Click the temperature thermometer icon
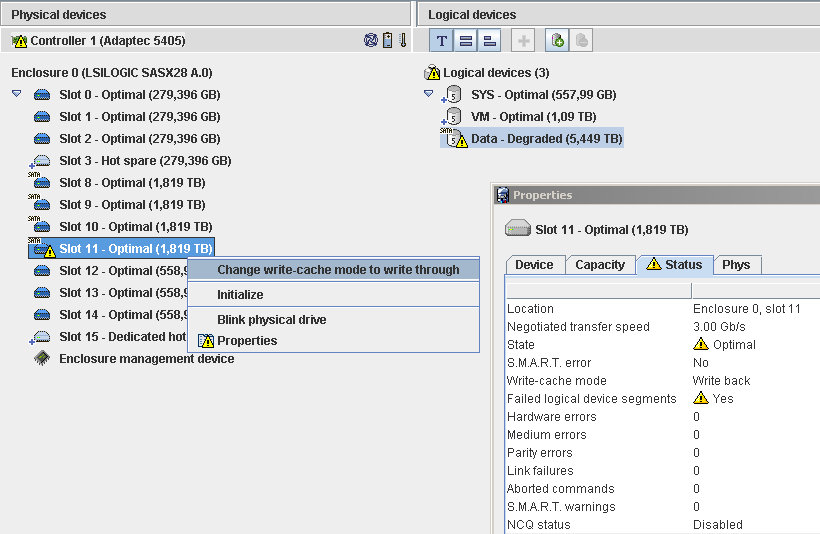The height and width of the screenshot is (534, 820). [x=402, y=41]
